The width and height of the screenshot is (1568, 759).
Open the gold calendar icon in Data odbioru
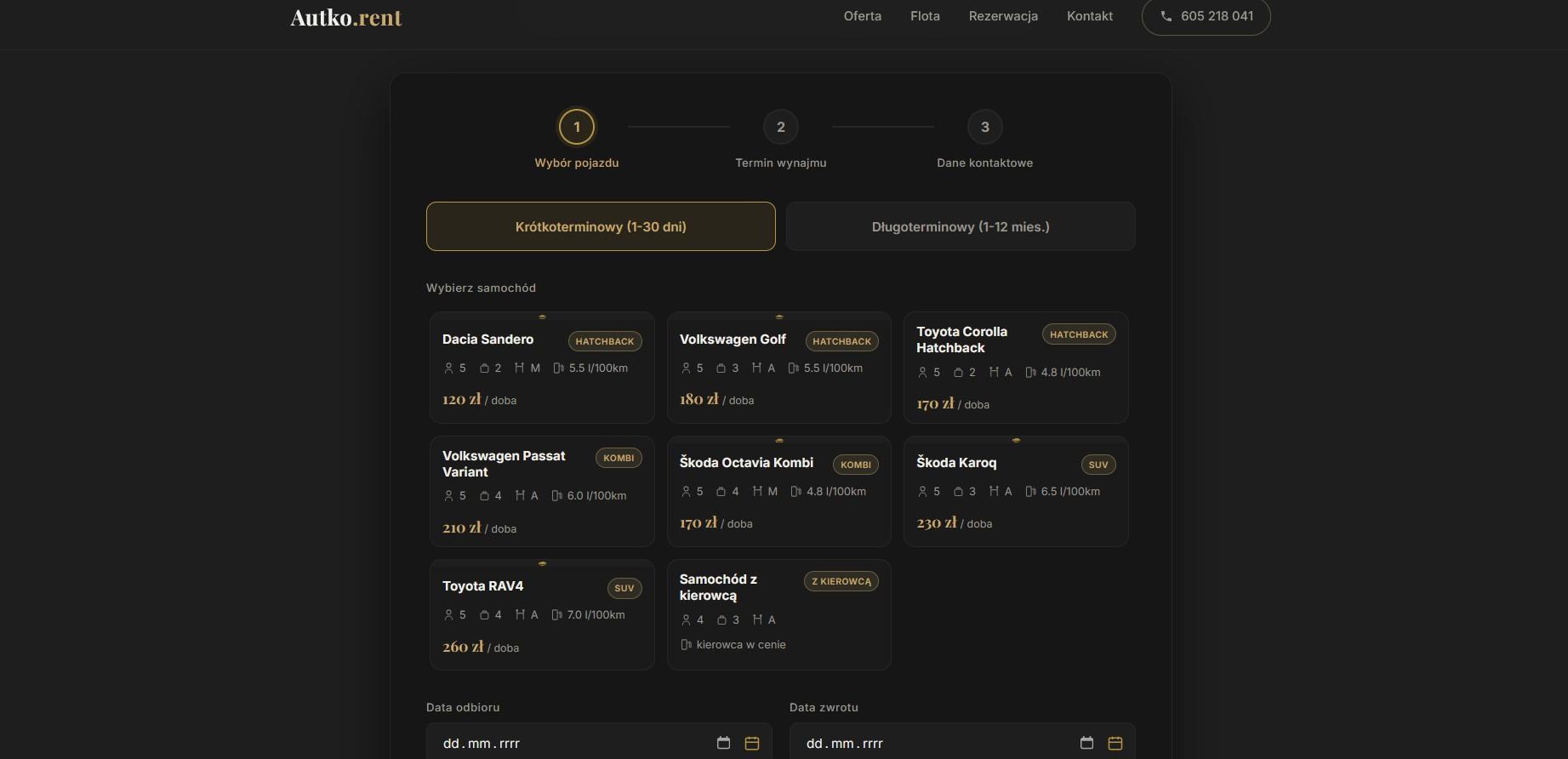[x=752, y=743]
